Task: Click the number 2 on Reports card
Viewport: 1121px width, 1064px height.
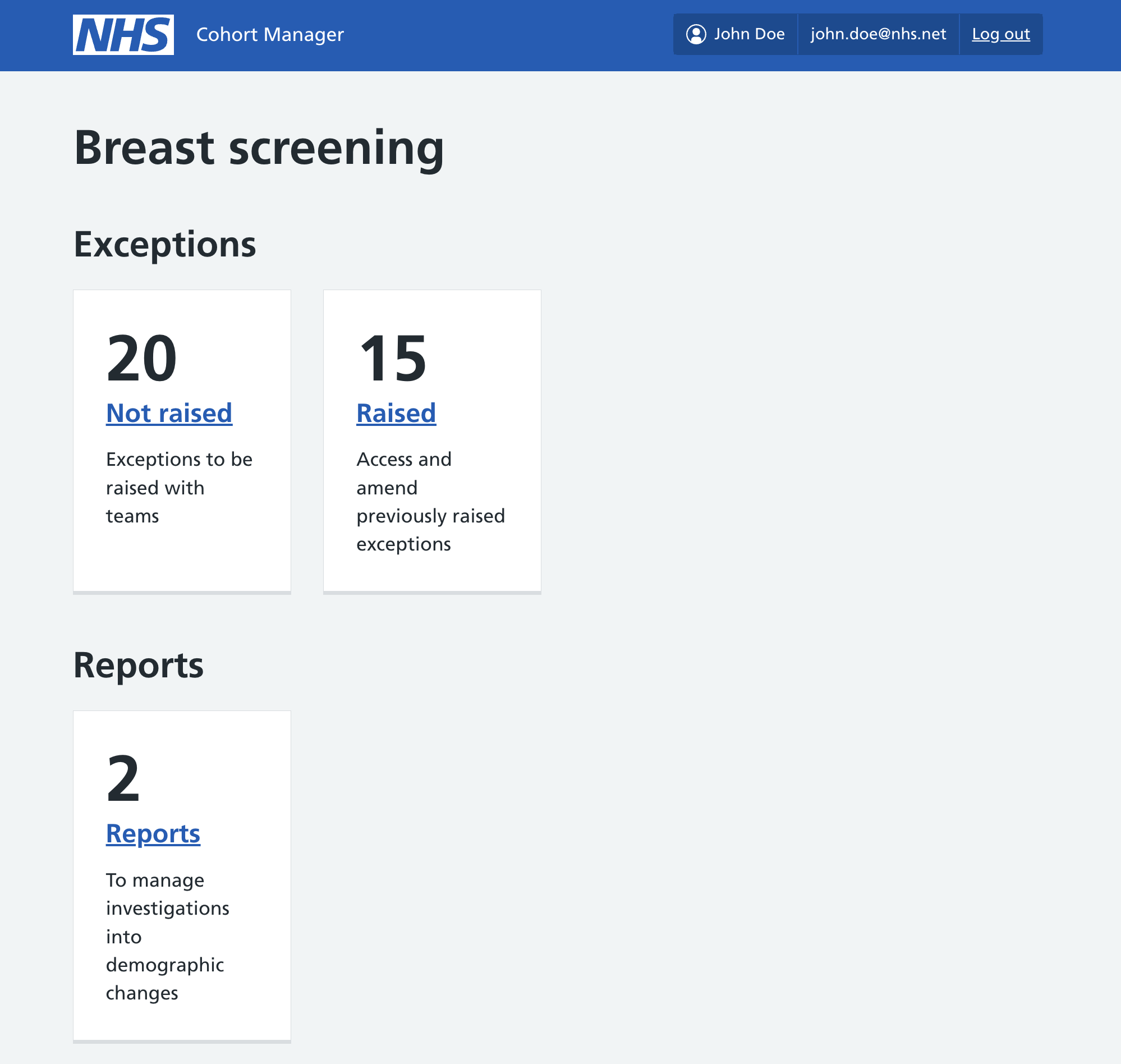Action: (123, 779)
